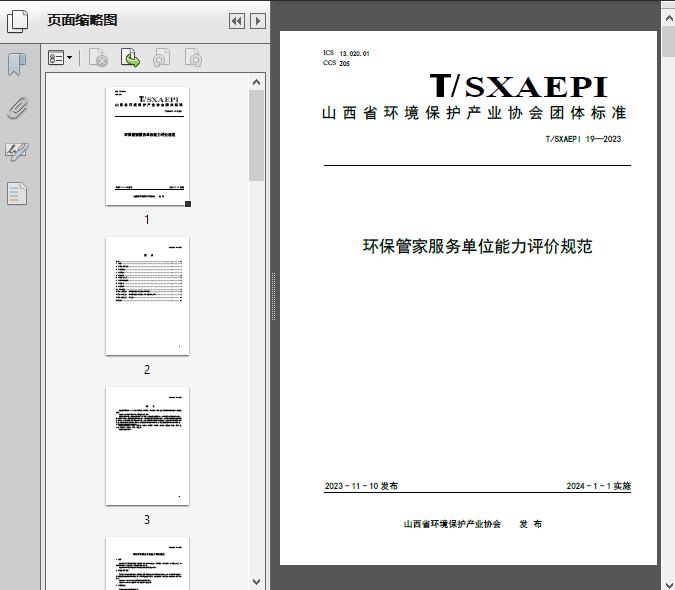The image size is (675, 590).
Task: Open the page thumbnails panel icon
Action: [18, 21]
